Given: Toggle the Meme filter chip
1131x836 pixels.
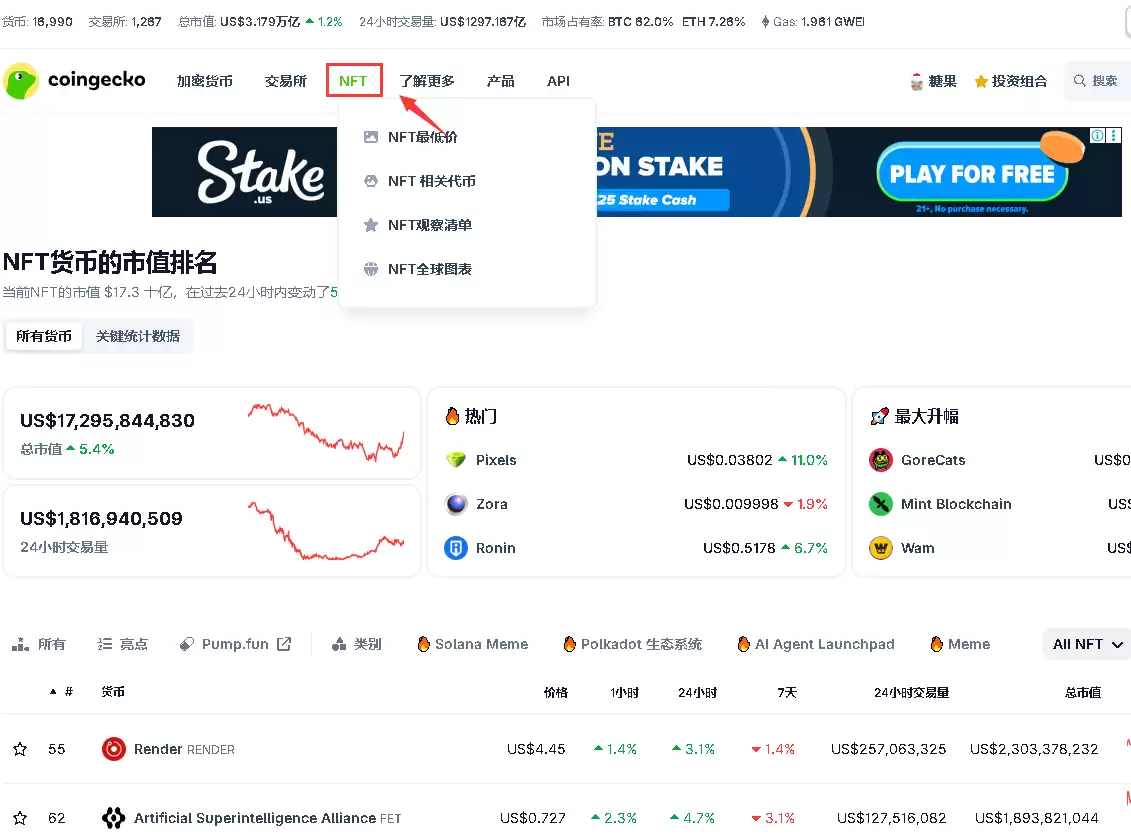Looking at the screenshot, I should click(x=957, y=644).
